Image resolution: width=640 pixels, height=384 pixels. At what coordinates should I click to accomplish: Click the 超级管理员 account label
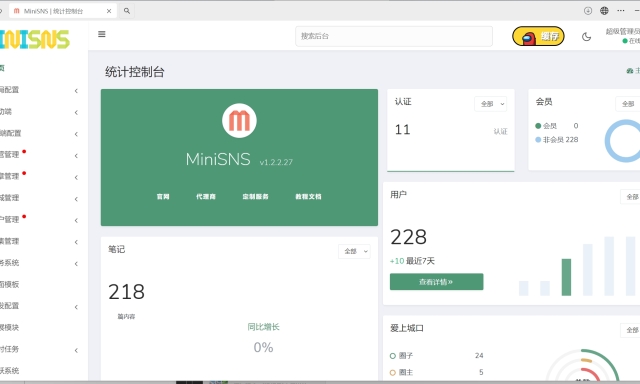(x=623, y=31)
